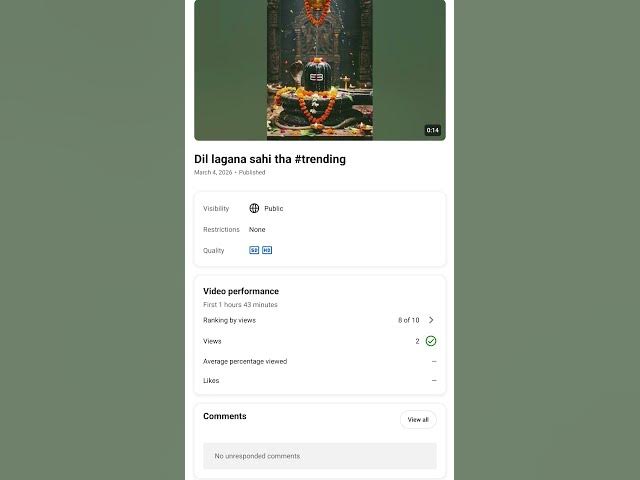Viewport: 640px width, 480px height.
Task: Click the Video performance heading
Action: pyautogui.click(x=241, y=291)
